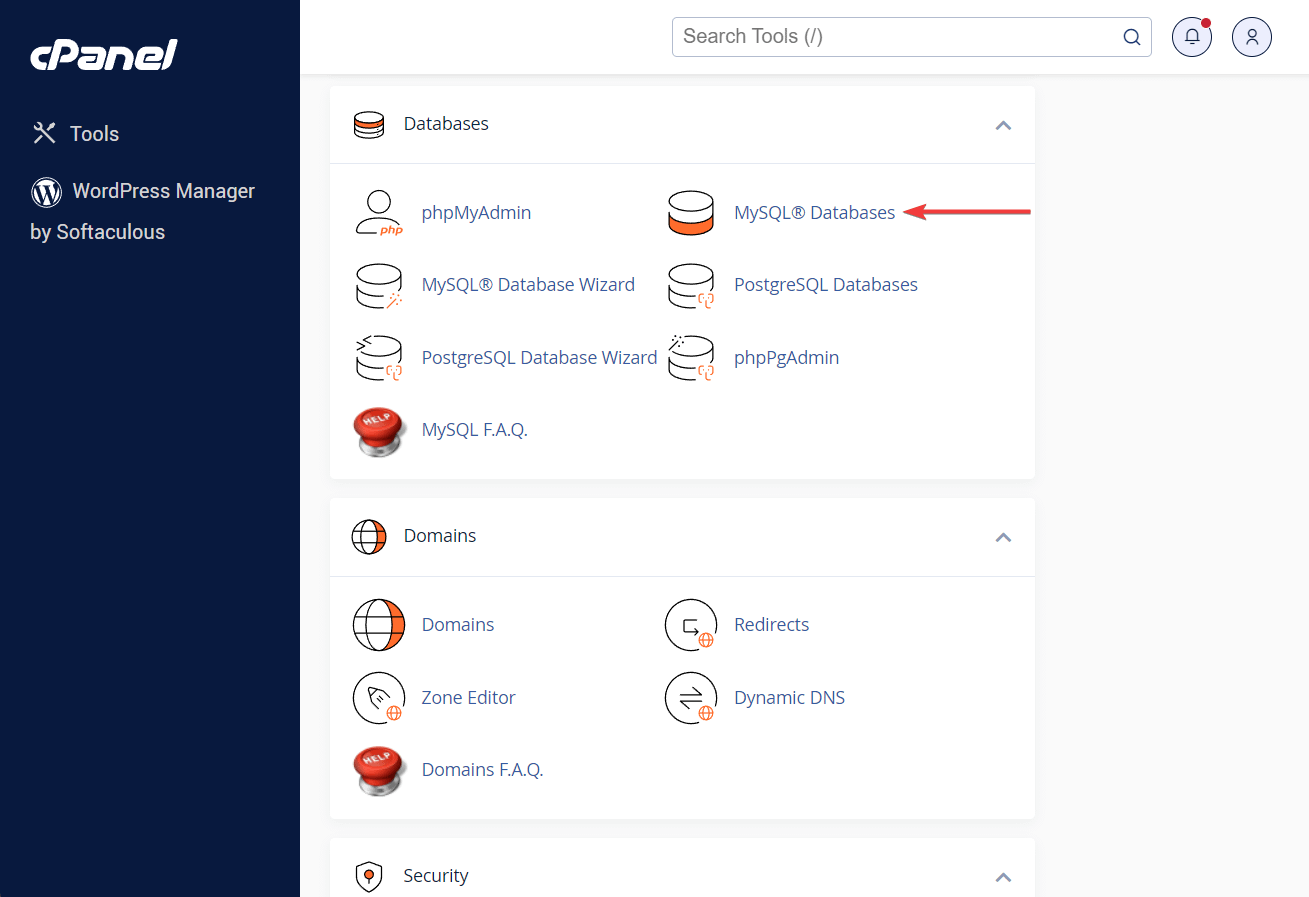
Task: Open Dynamic DNS via its icon
Action: pyautogui.click(x=691, y=697)
